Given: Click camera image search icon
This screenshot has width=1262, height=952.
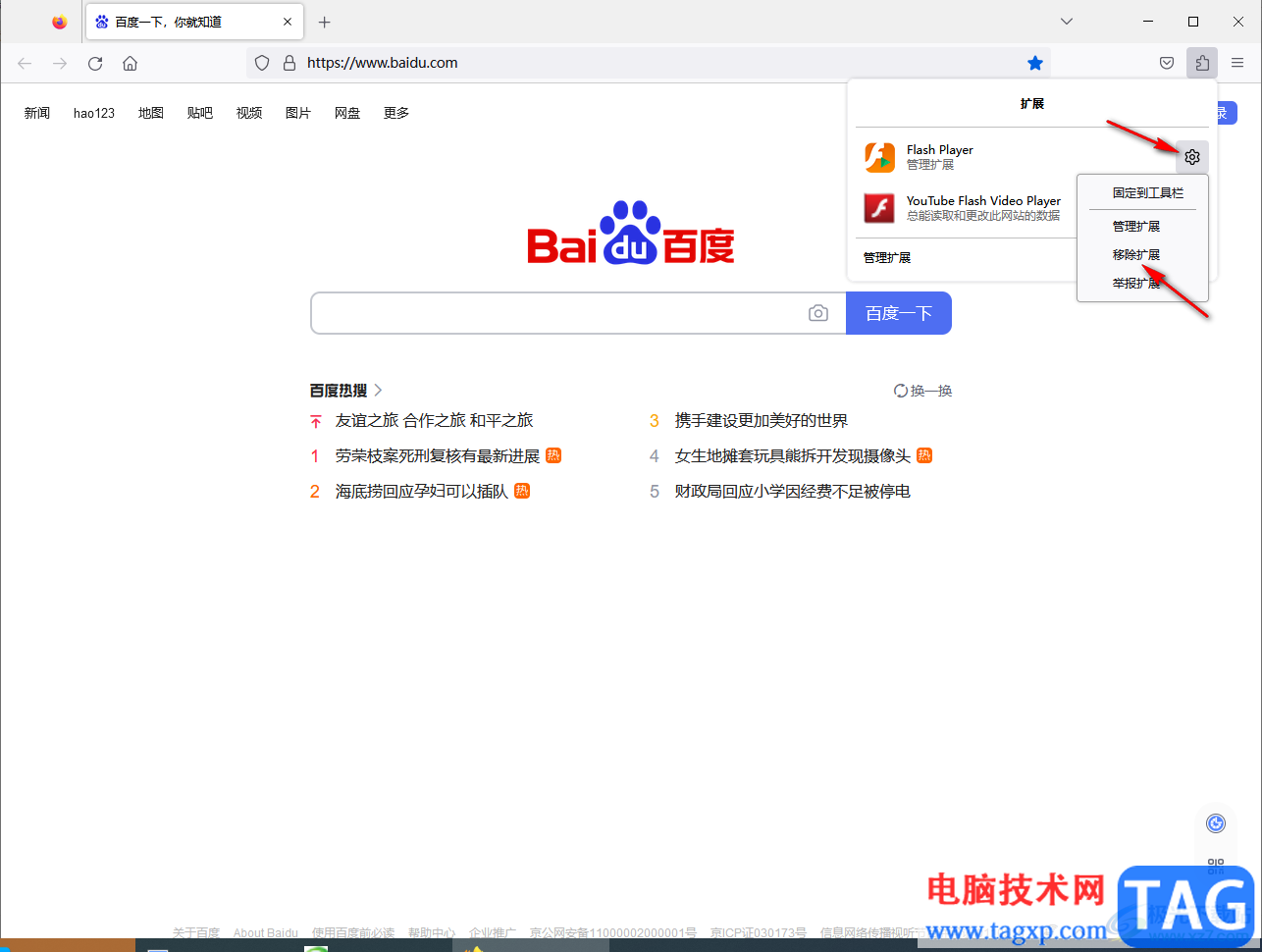Looking at the screenshot, I should click(x=818, y=313).
